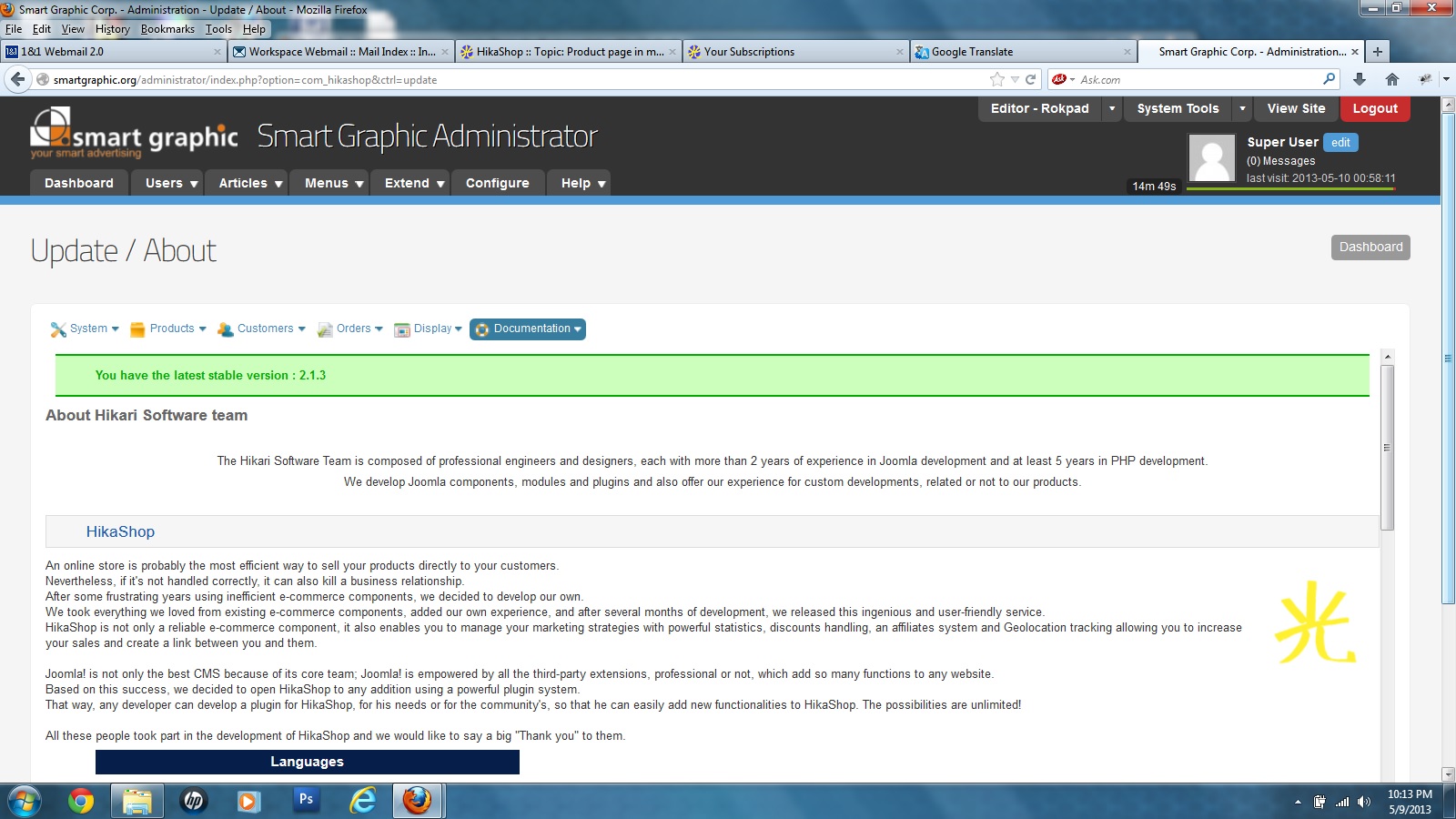Screen dimensions: 1456x819
Task: Open the admin Help menu
Action: click(x=578, y=183)
